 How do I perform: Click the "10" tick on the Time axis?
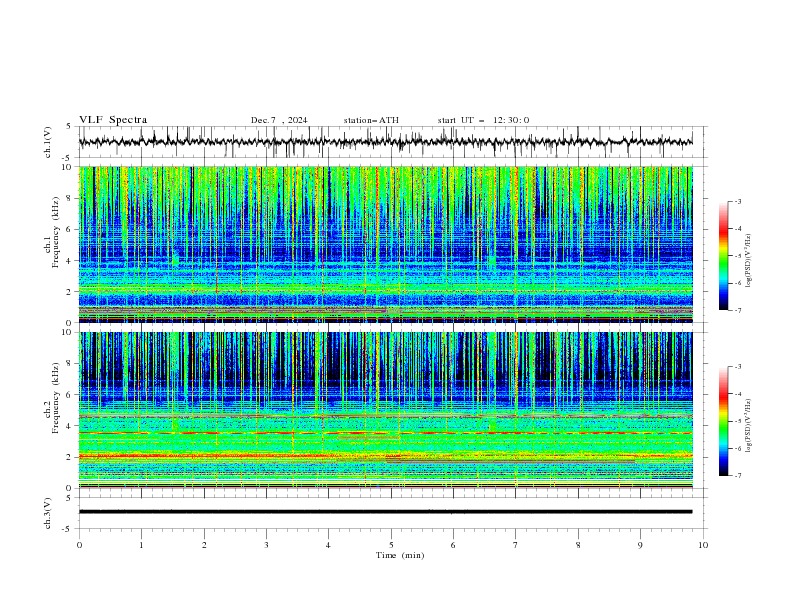pos(703,545)
